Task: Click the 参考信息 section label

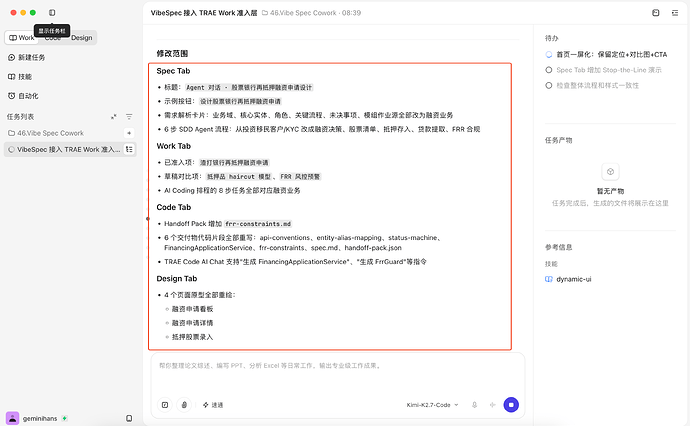Action: [x=558, y=247]
